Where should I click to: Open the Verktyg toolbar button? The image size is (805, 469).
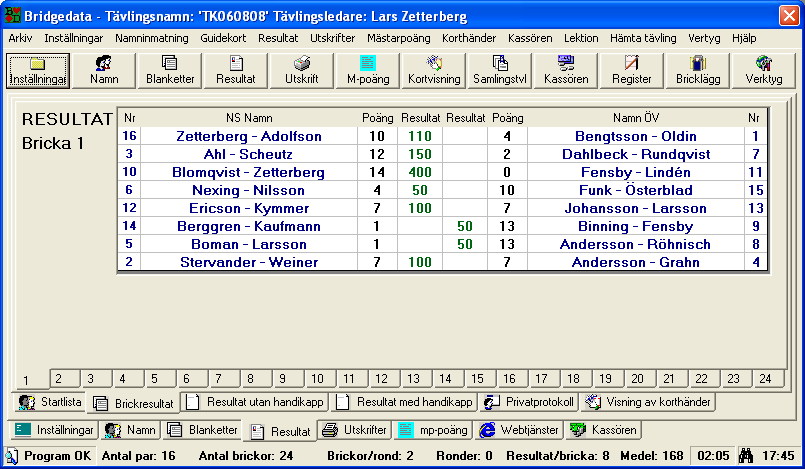point(763,70)
